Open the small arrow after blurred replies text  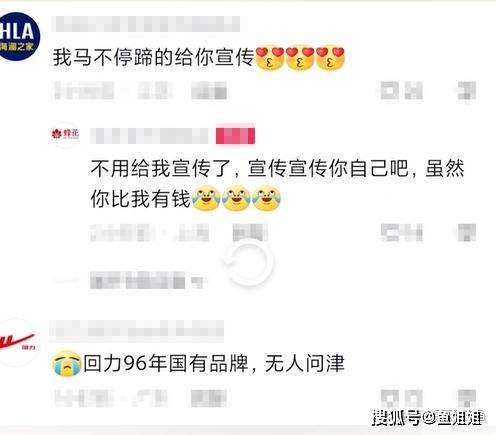[x=197, y=283]
